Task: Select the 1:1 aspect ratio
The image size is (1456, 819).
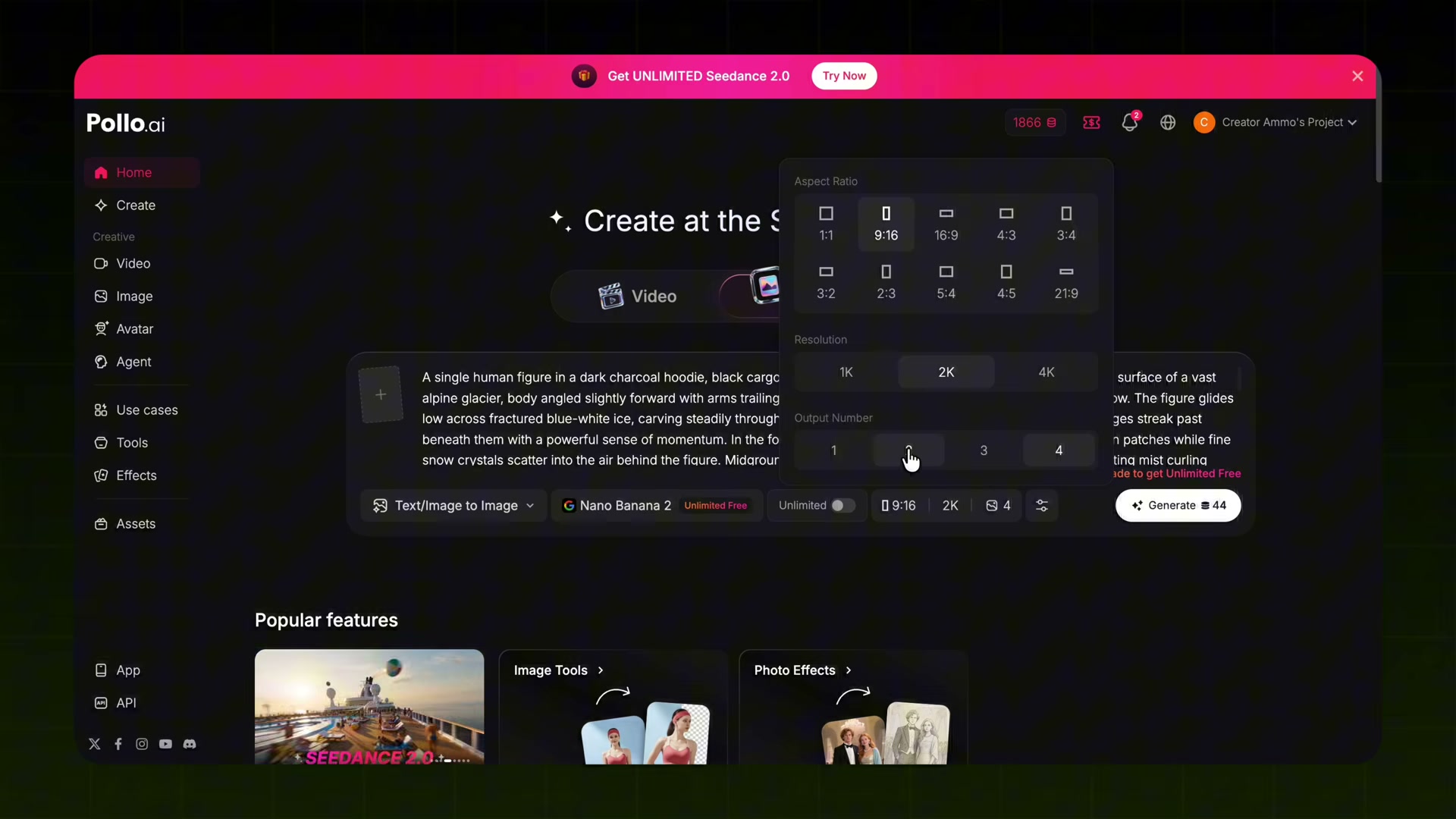Action: [x=826, y=224]
